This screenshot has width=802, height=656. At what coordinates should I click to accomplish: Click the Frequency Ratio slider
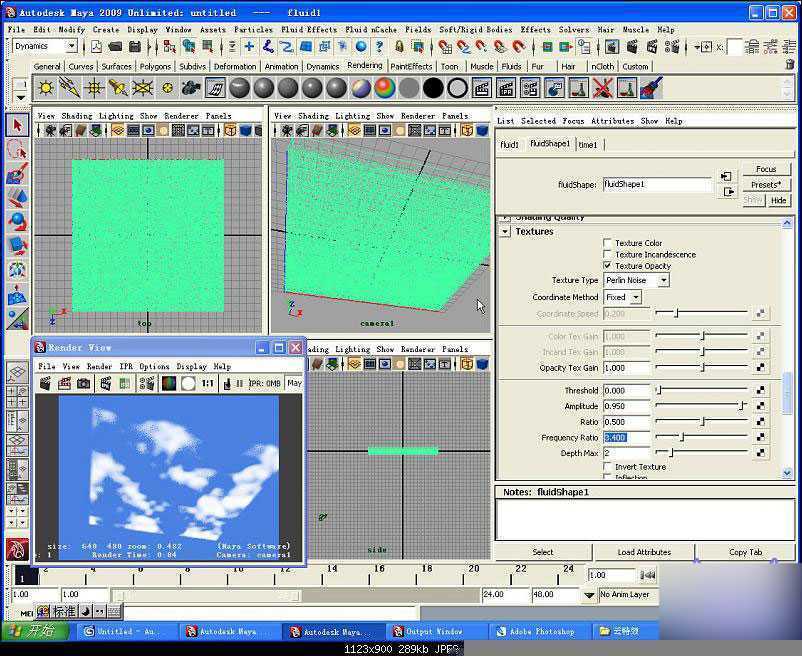click(x=700, y=437)
